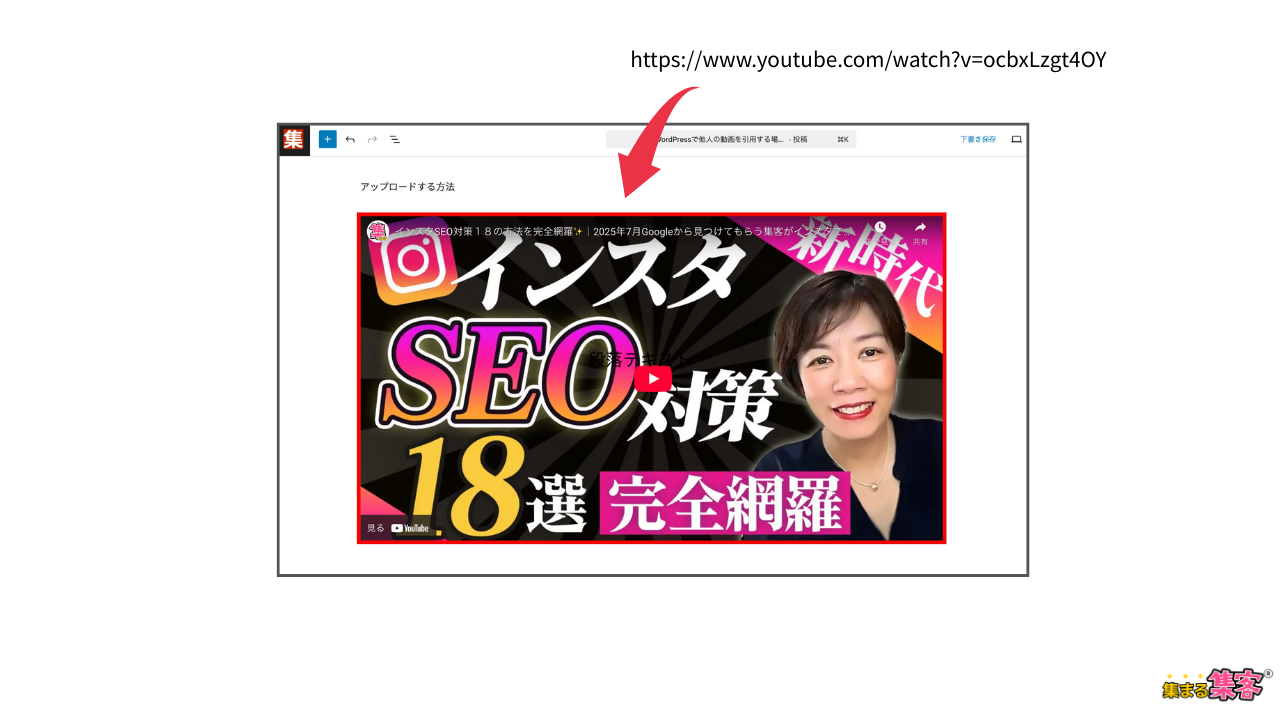Click the blue block inserter plus button
Screen dimensions: 1280x720
tap(327, 139)
